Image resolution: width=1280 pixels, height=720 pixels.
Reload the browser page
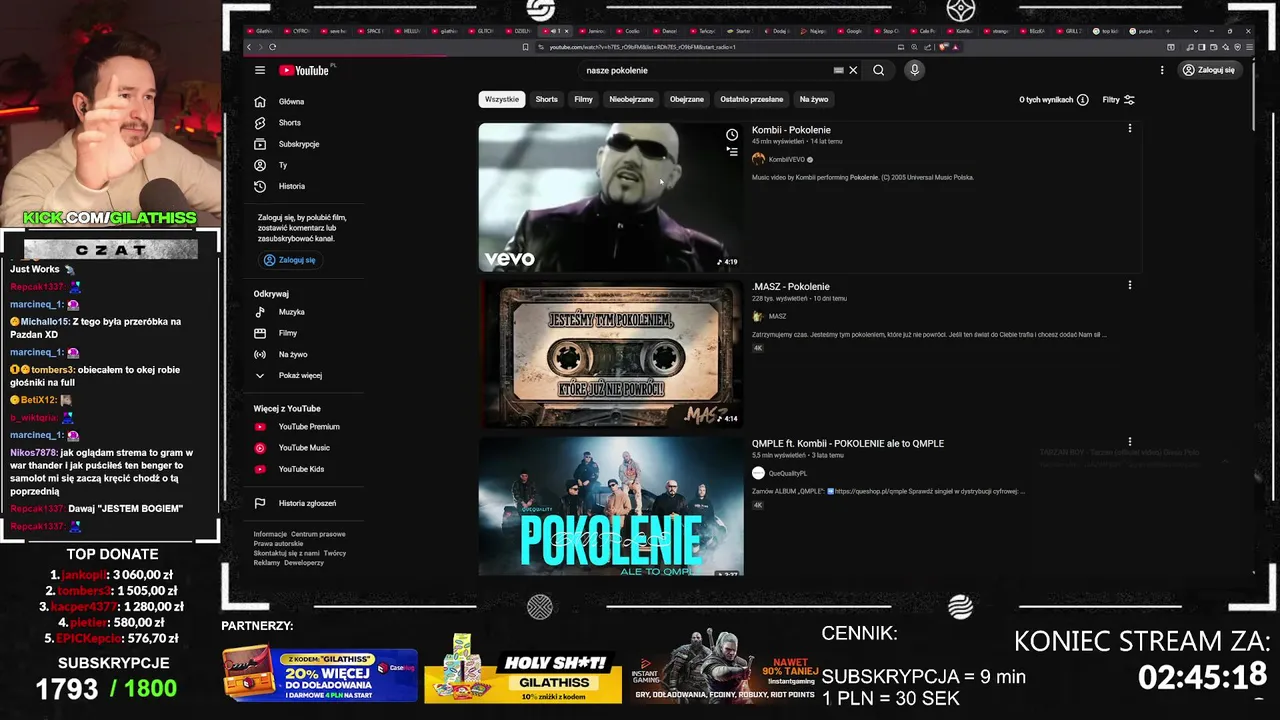click(272, 47)
